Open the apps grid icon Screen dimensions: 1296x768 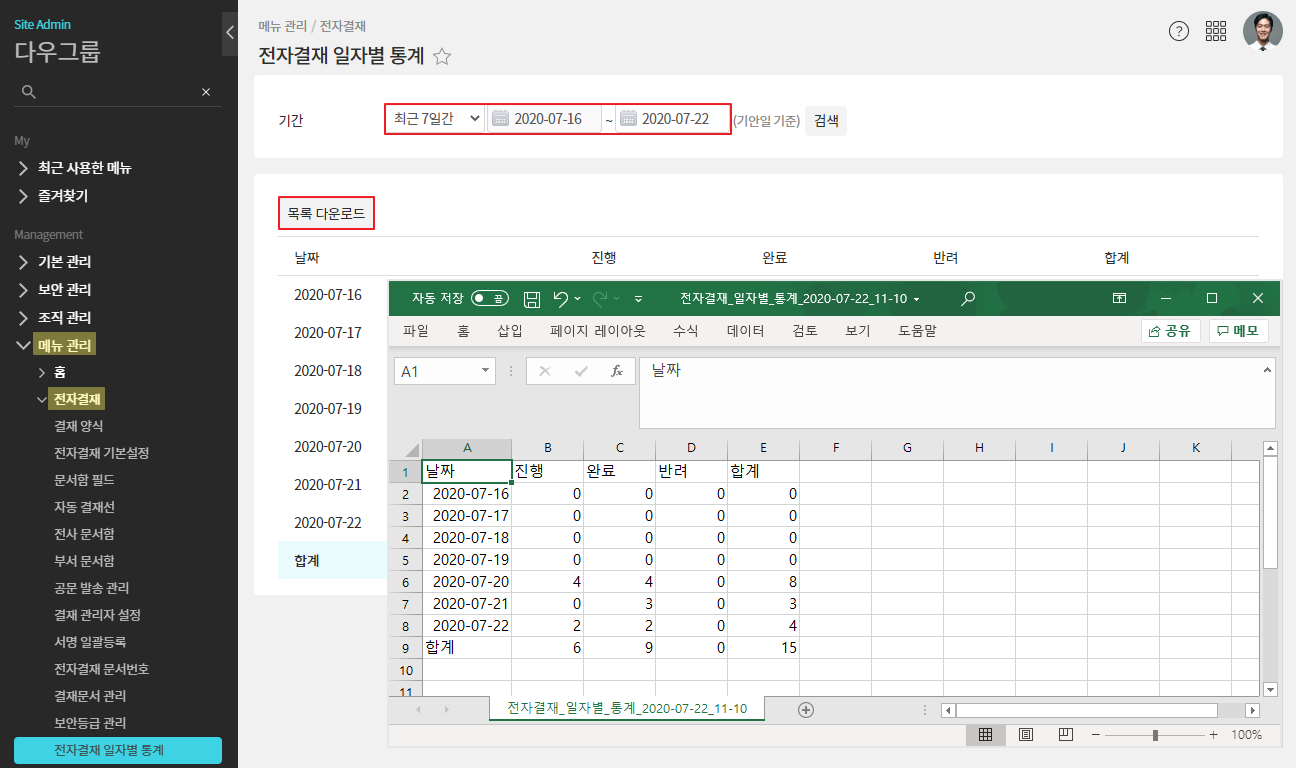click(1216, 31)
